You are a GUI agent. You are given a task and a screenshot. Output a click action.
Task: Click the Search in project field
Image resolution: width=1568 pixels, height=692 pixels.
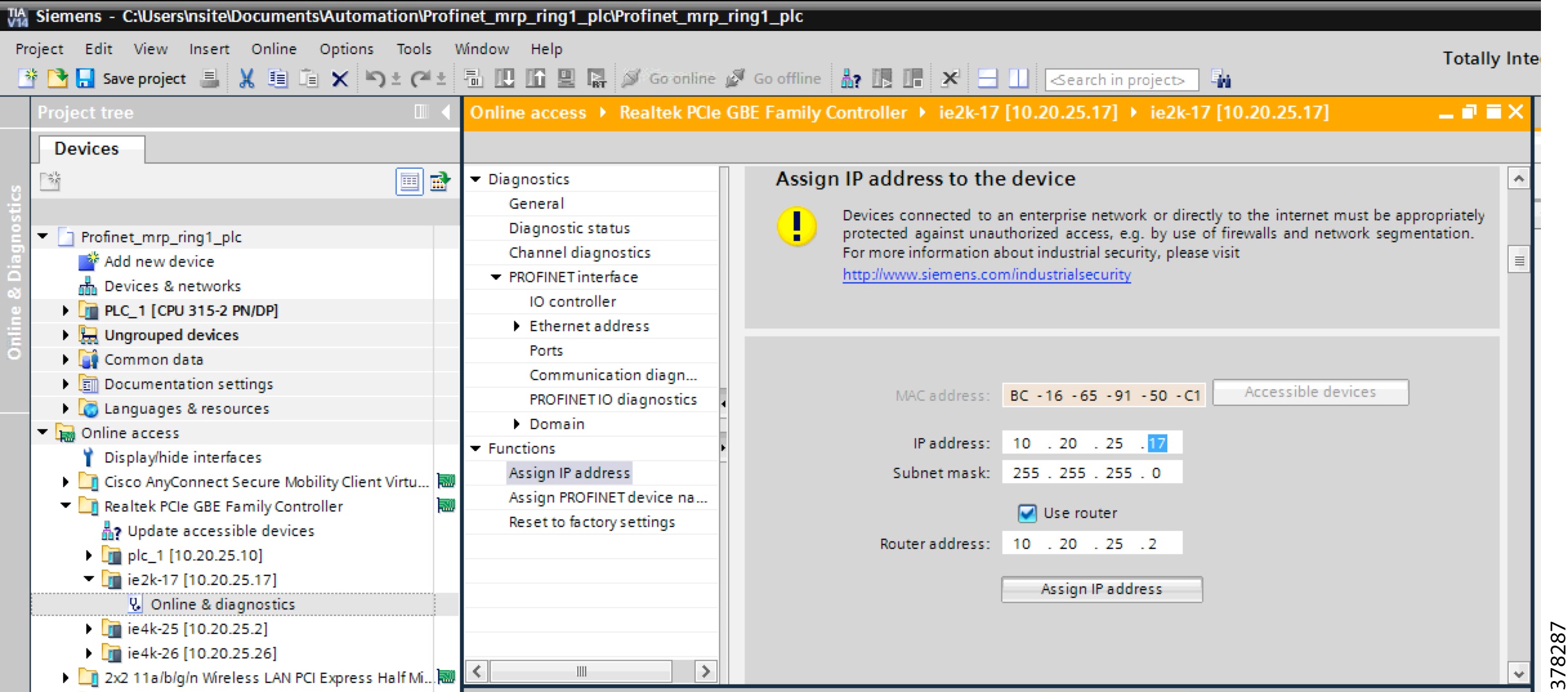(x=1122, y=80)
